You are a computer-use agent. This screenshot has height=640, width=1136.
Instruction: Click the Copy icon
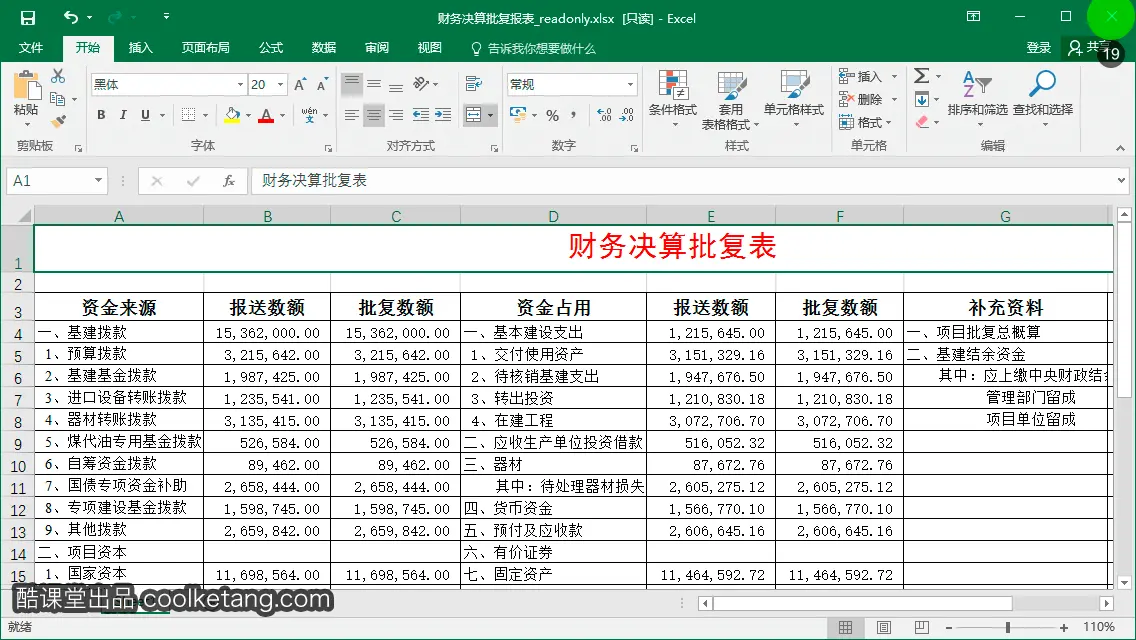coord(57,99)
